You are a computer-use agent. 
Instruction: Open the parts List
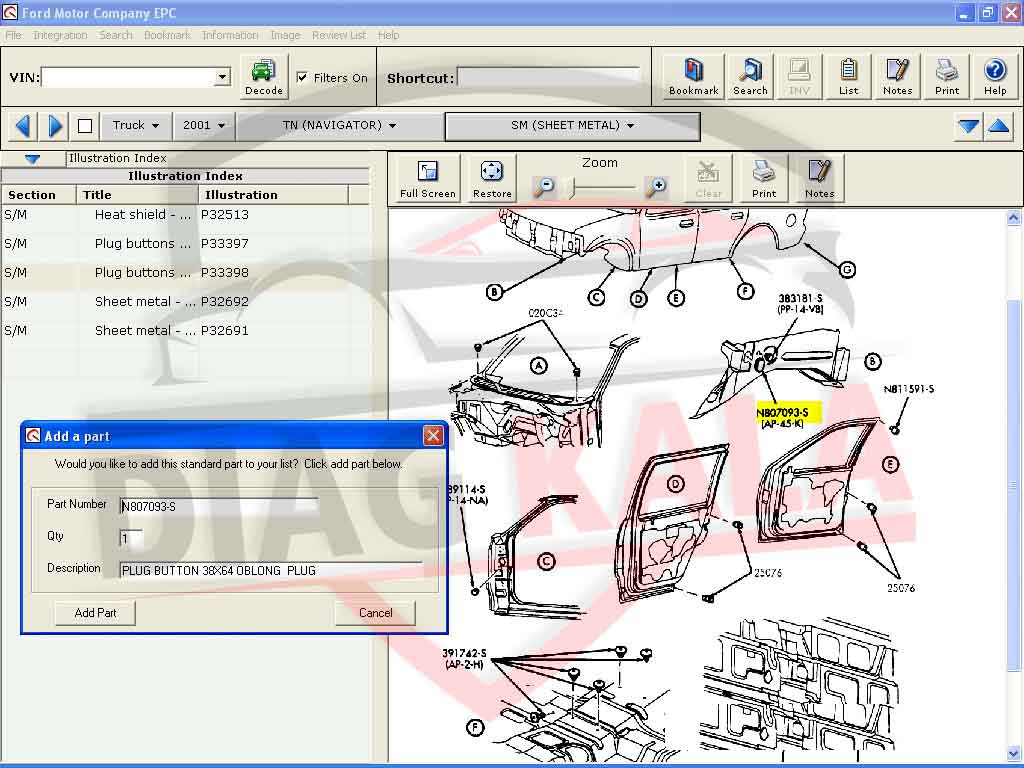point(848,76)
